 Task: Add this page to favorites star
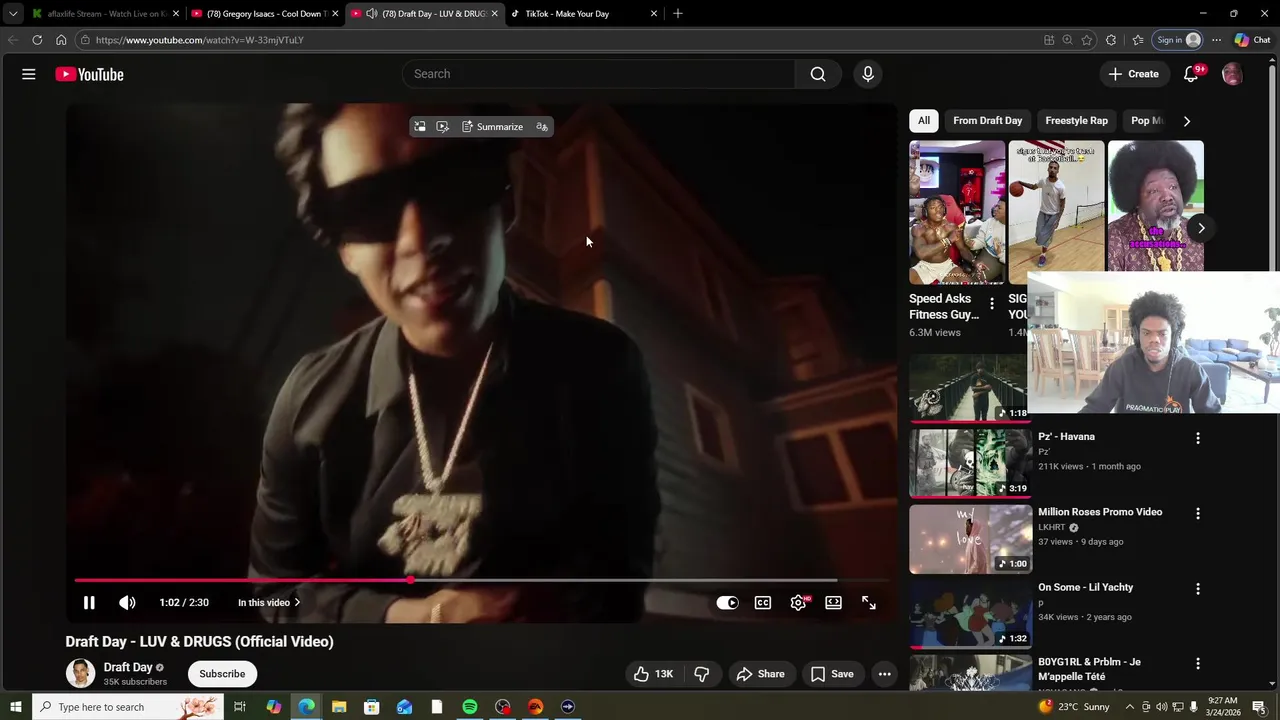pyautogui.click(x=1087, y=40)
